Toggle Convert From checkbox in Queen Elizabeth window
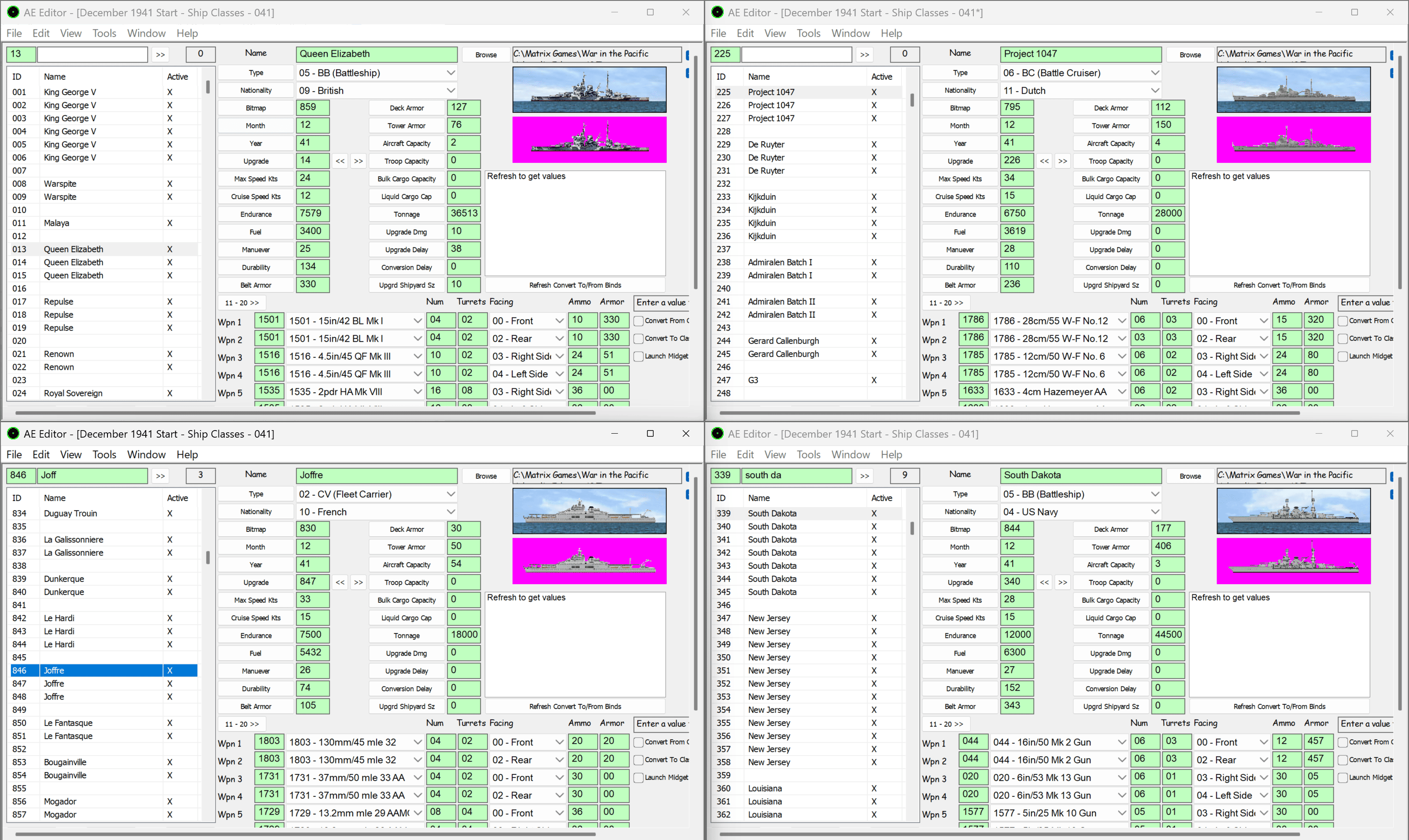Viewport: 1409px width, 840px height. coord(639,321)
